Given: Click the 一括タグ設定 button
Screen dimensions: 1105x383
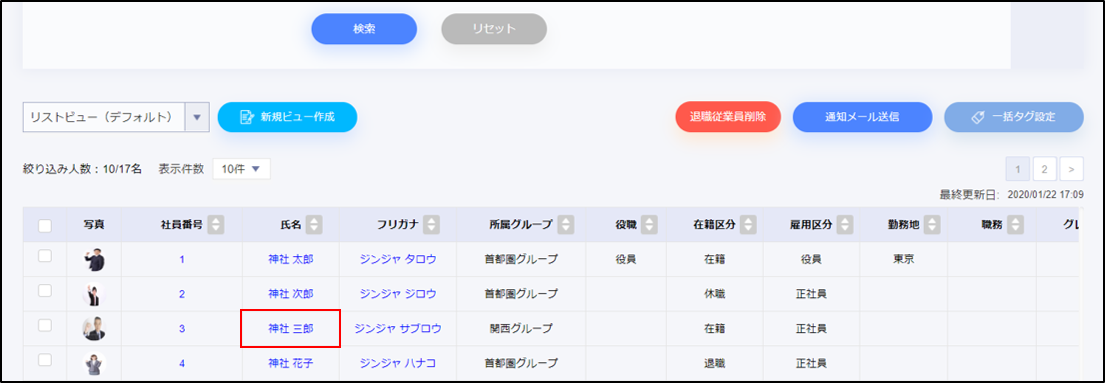Looking at the screenshot, I should (1014, 117).
